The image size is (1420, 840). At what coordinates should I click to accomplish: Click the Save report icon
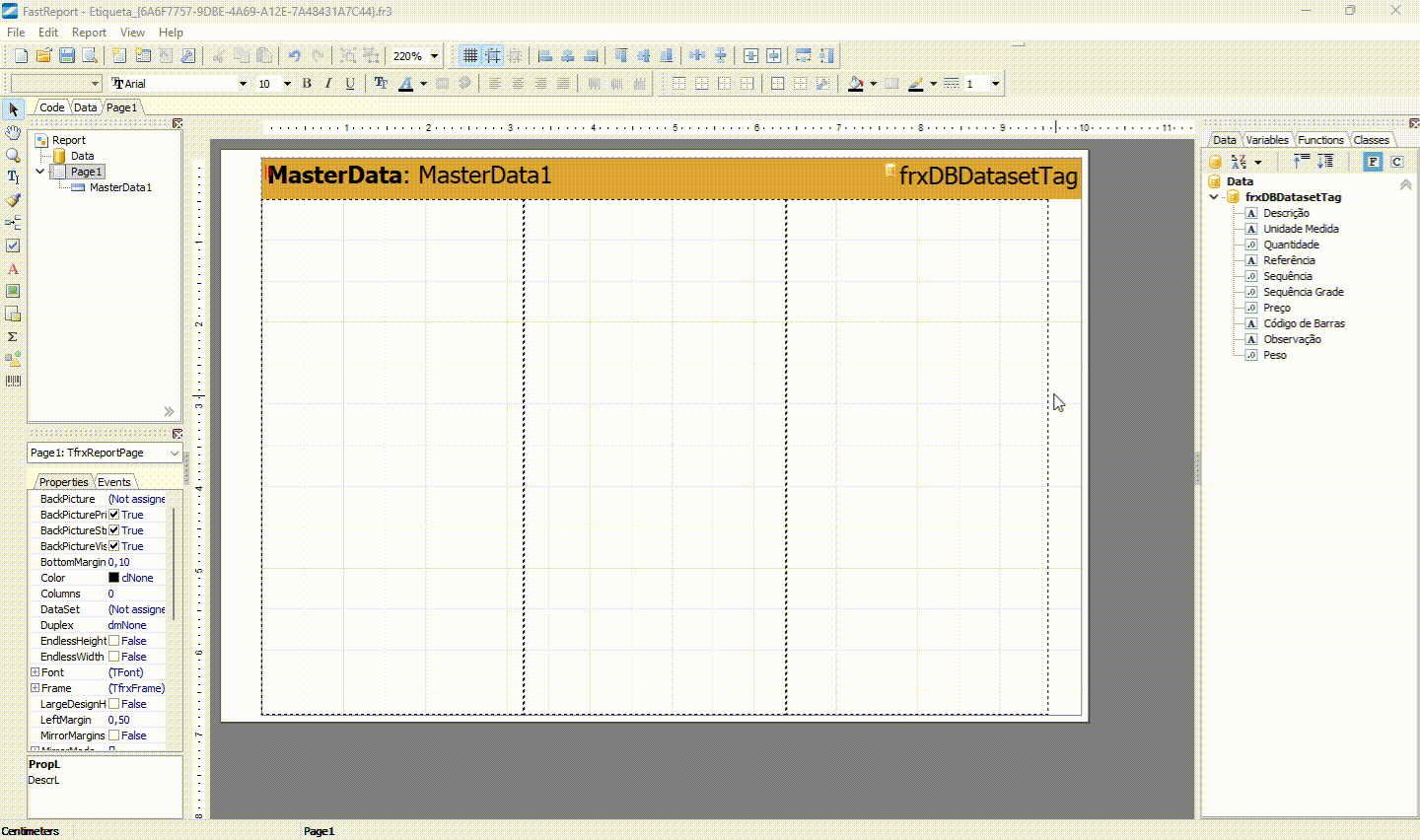point(67,56)
